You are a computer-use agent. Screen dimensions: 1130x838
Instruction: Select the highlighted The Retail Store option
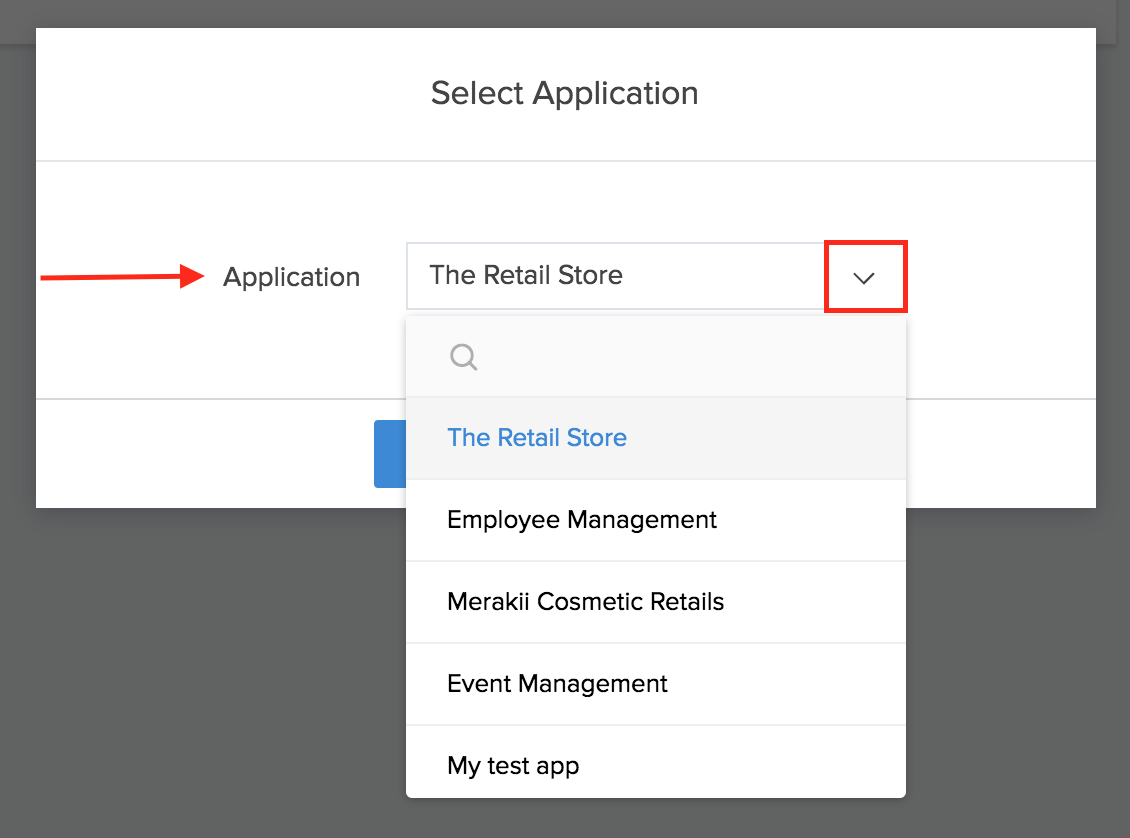coord(537,438)
